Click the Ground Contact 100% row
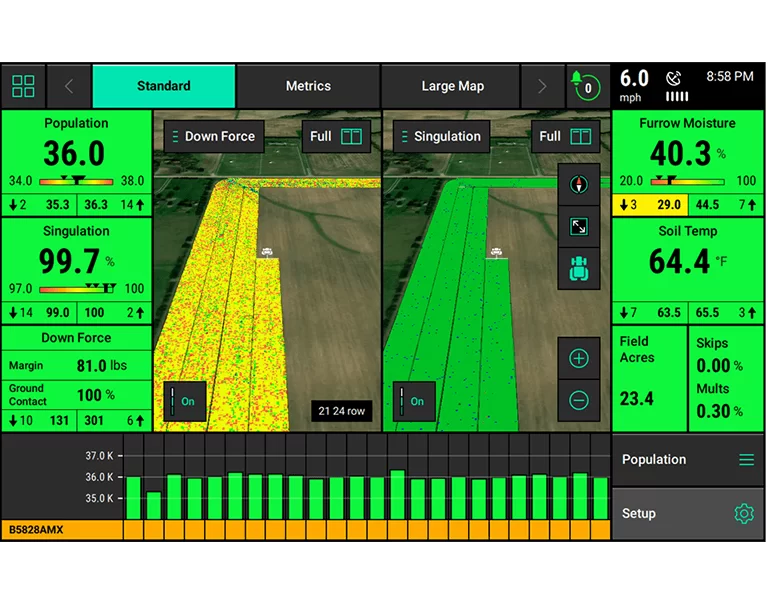This screenshot has width=768, height=602. tap(76, 395)
